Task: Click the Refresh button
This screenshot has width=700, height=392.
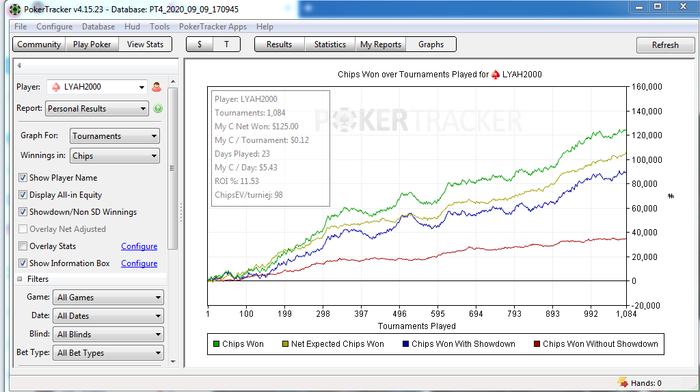Action: pos(665,45)
